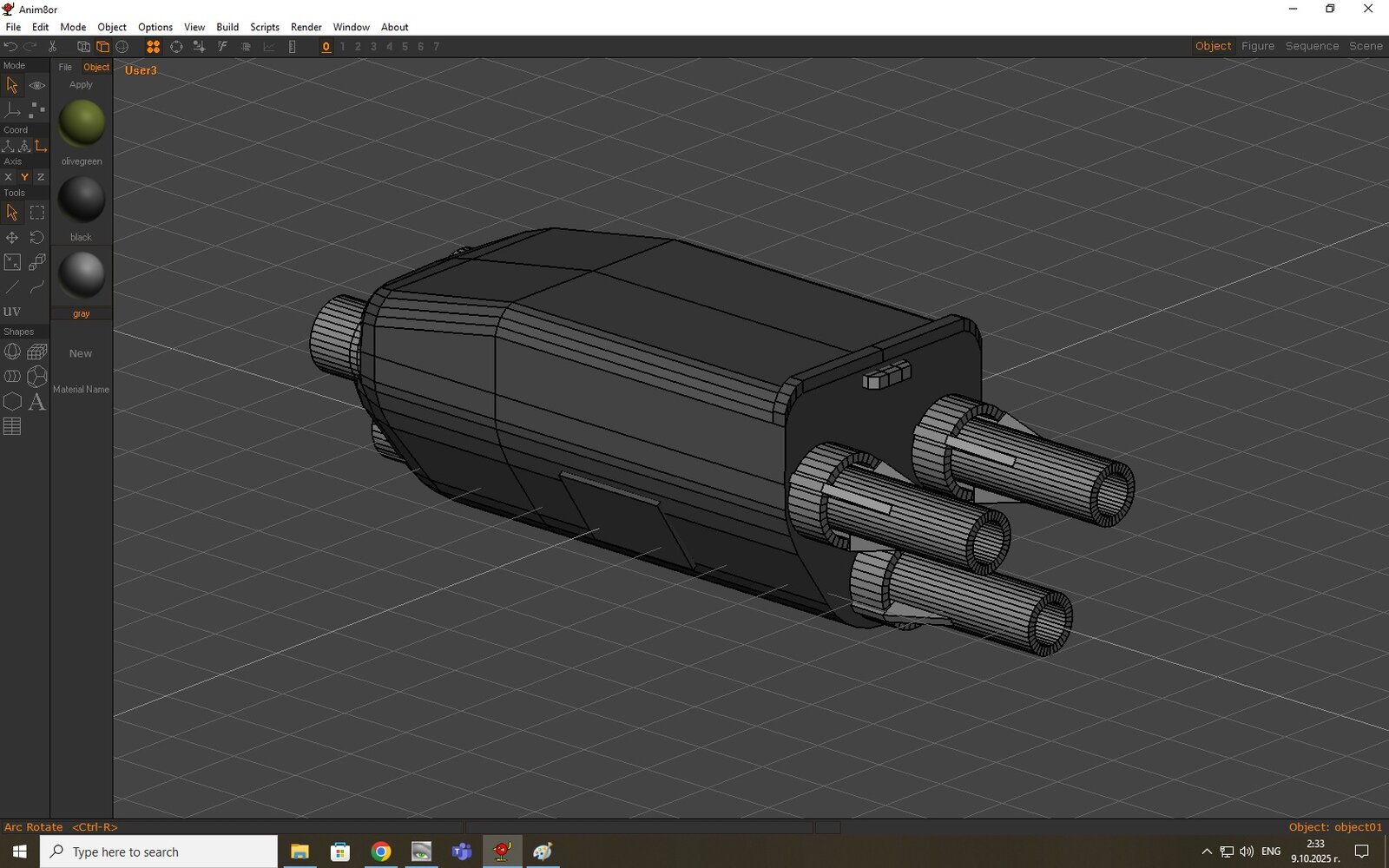The image size is (1389, 868).
Task: Switch to the Sequence editor tab
Action: (1312, 46)
